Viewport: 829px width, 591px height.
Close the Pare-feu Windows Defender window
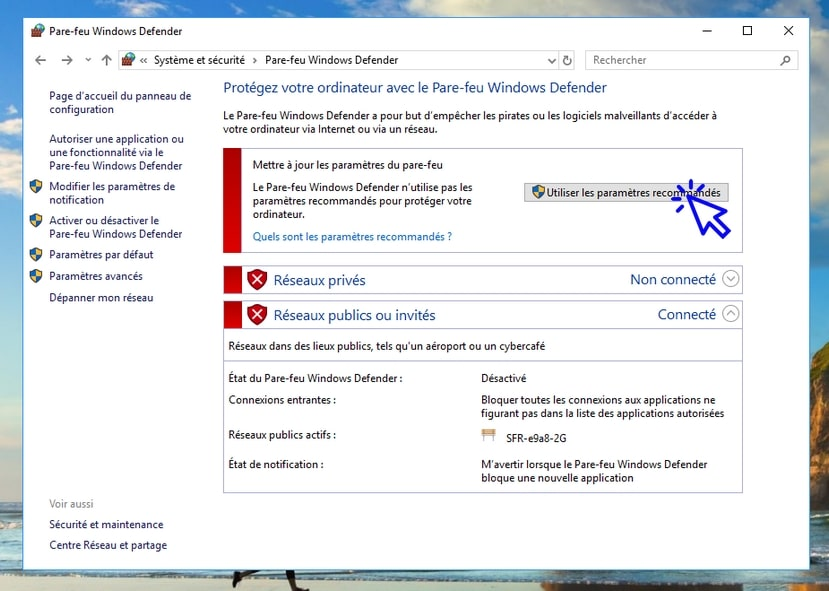tap(788, 31)
